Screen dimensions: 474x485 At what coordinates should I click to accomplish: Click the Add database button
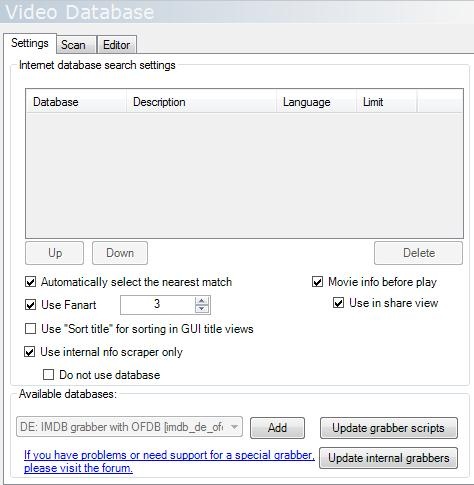pyautogui.click(x=277, y=428)
